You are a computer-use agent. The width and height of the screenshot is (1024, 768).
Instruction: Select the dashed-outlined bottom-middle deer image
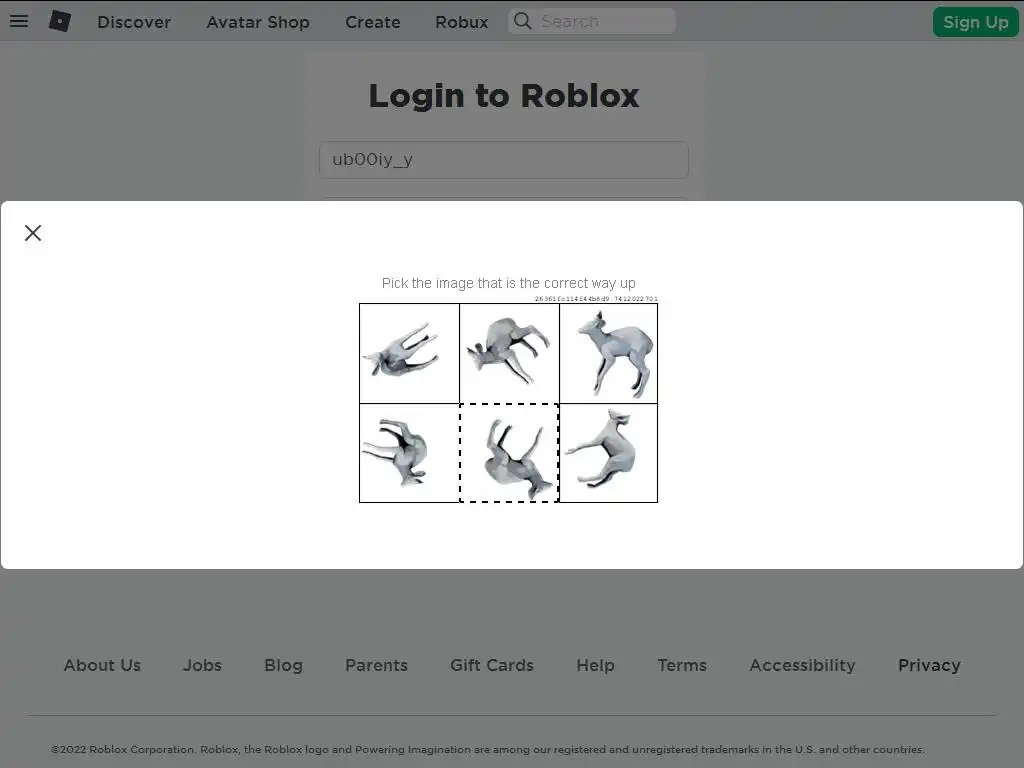pos(509,453)
